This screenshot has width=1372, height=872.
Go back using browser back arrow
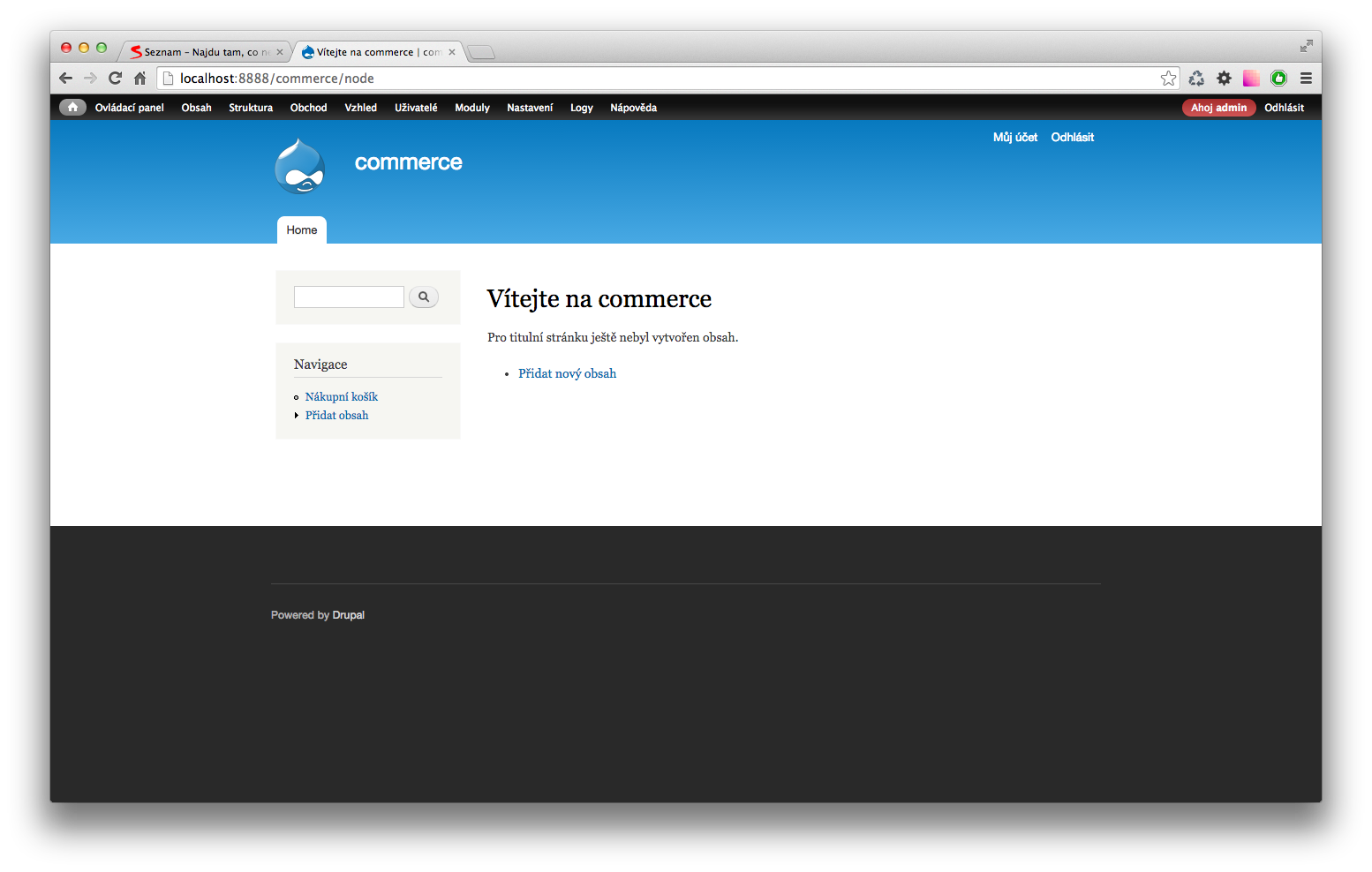click(65, 79)
